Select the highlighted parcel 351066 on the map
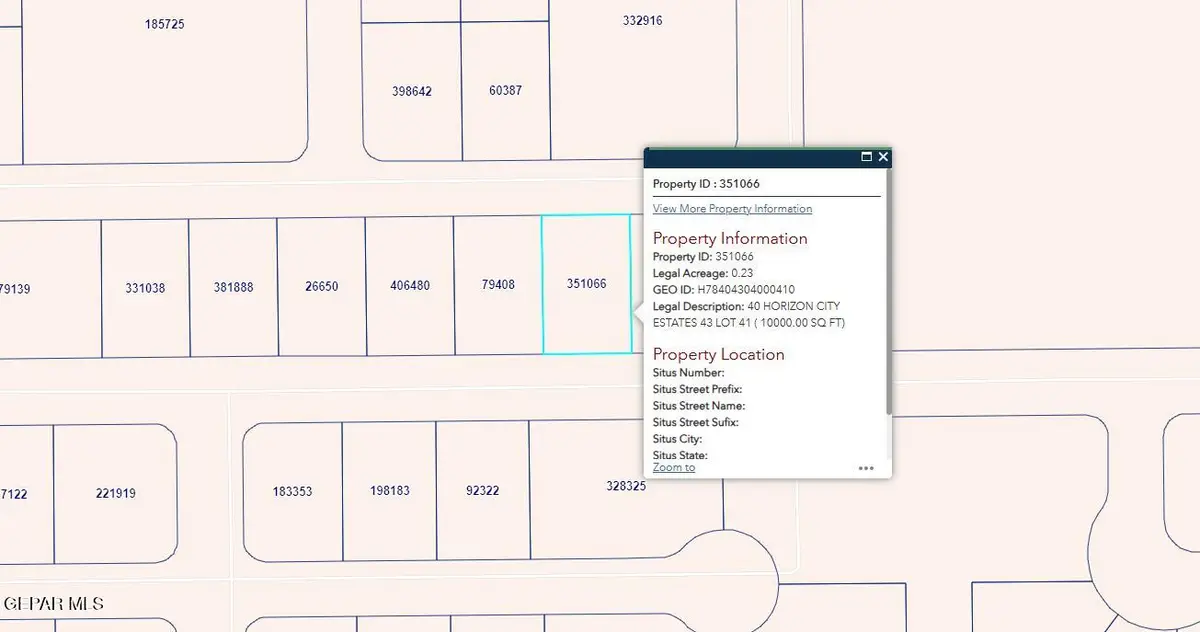Screen dimensions: 1200x632 tap(585, 284)
